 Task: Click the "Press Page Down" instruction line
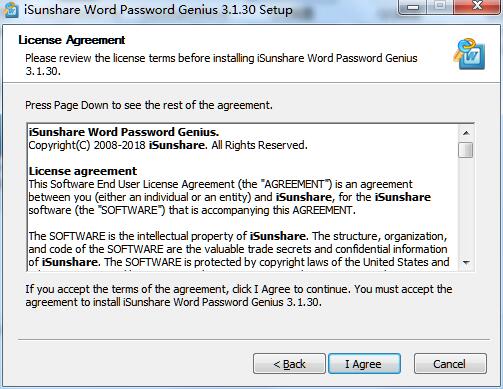point(149,105)
